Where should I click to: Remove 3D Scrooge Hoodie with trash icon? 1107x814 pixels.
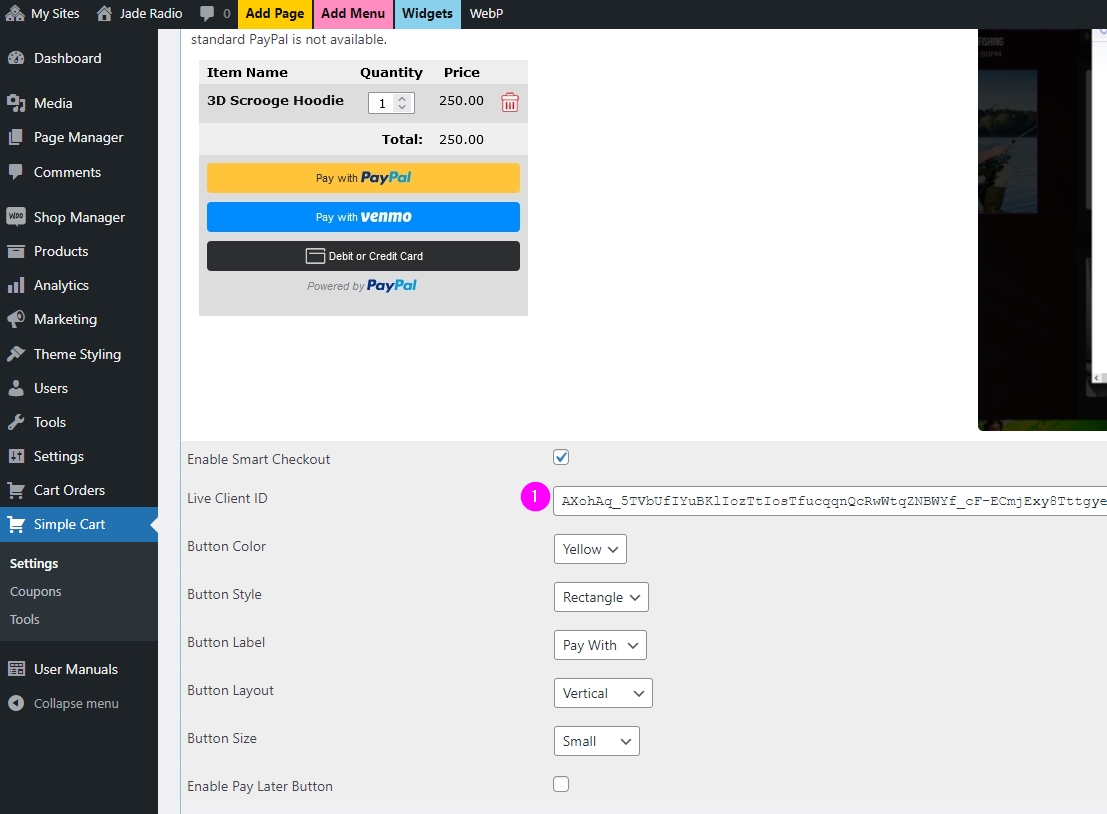[510, 103]
